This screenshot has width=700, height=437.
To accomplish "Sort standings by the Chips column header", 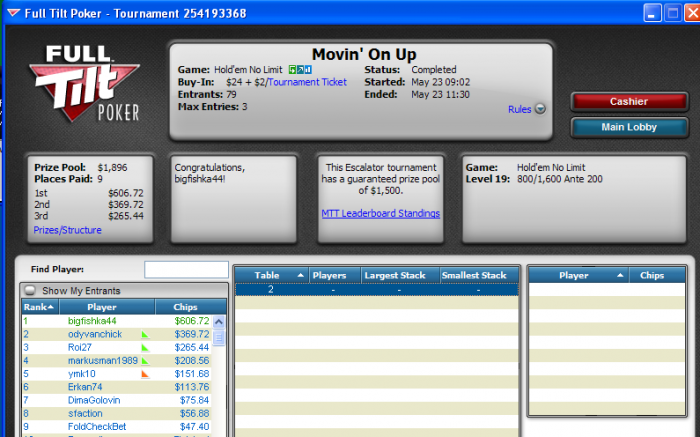I will (191, 307).
